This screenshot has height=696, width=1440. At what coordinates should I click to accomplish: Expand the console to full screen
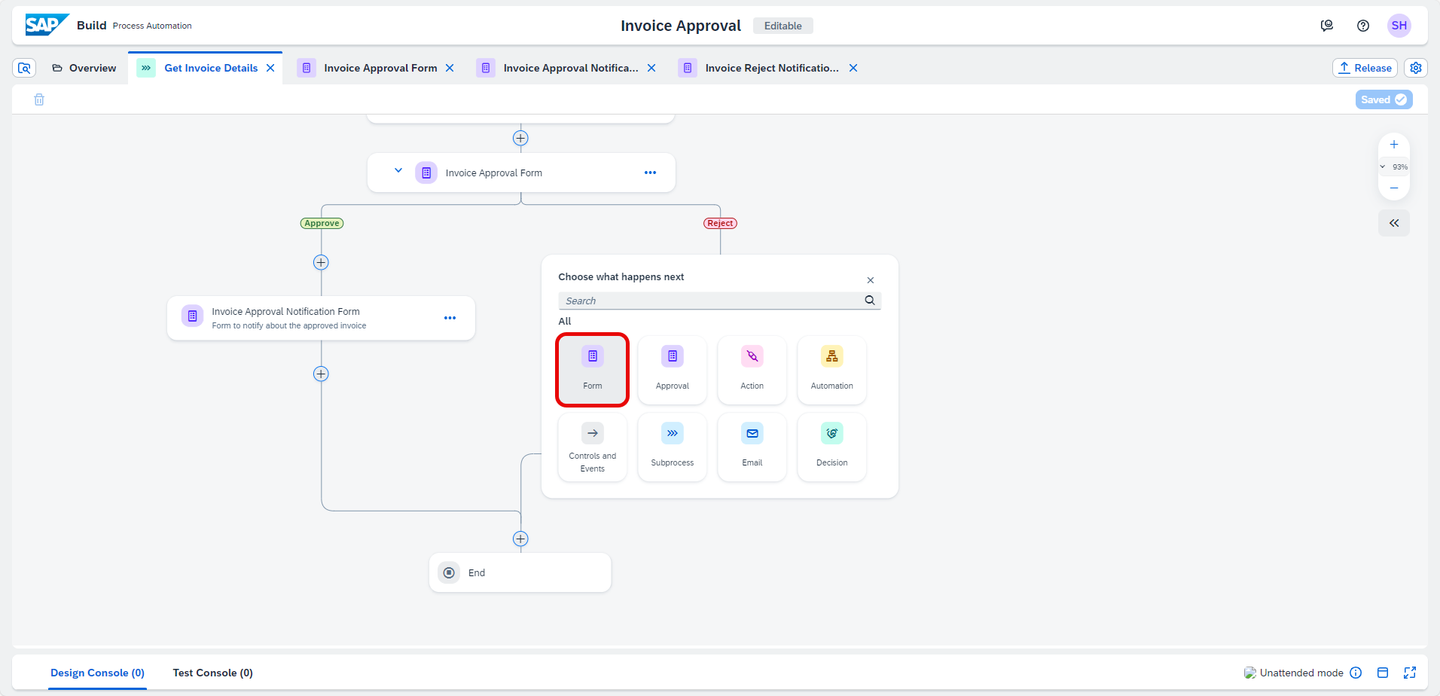(1410, 673)
